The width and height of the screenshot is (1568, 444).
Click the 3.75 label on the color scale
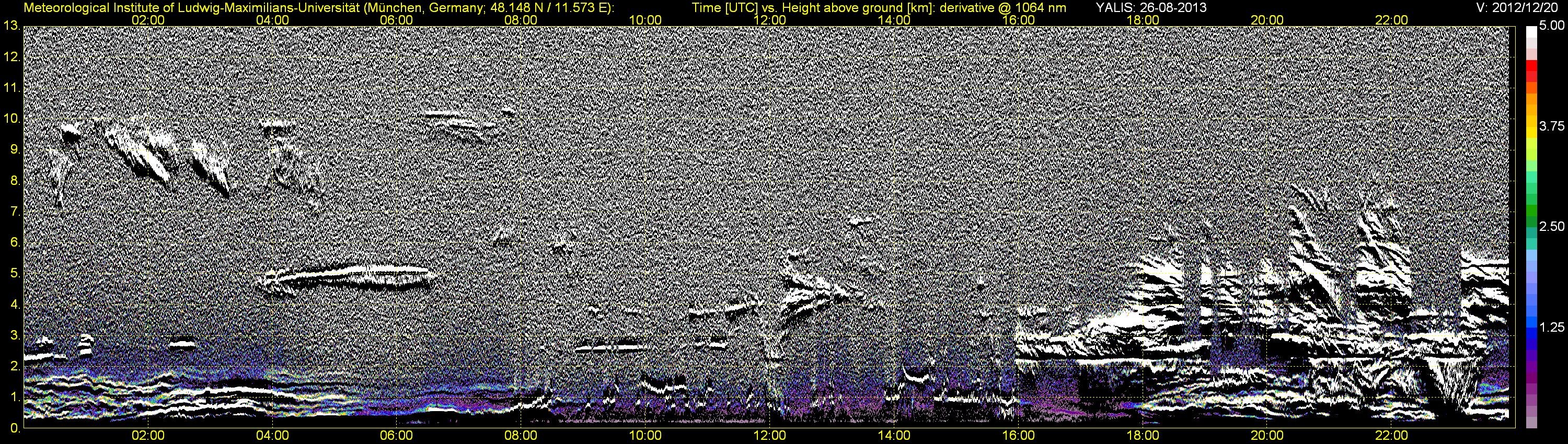[1552, 126]
